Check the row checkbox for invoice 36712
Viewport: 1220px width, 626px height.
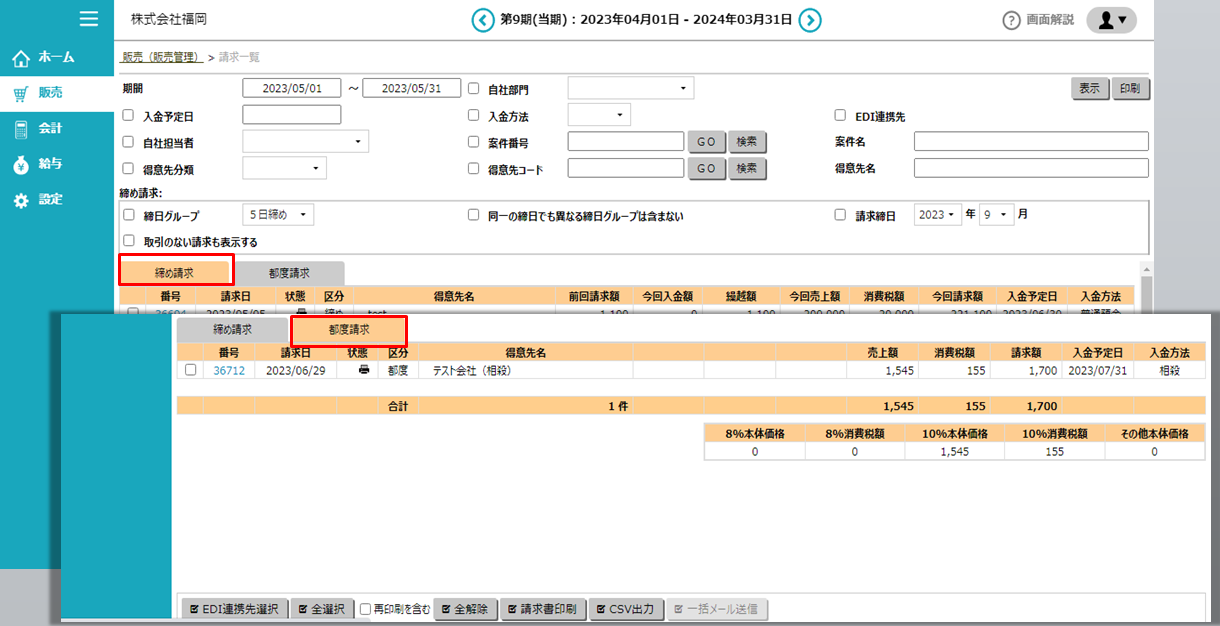click(191, 370)
